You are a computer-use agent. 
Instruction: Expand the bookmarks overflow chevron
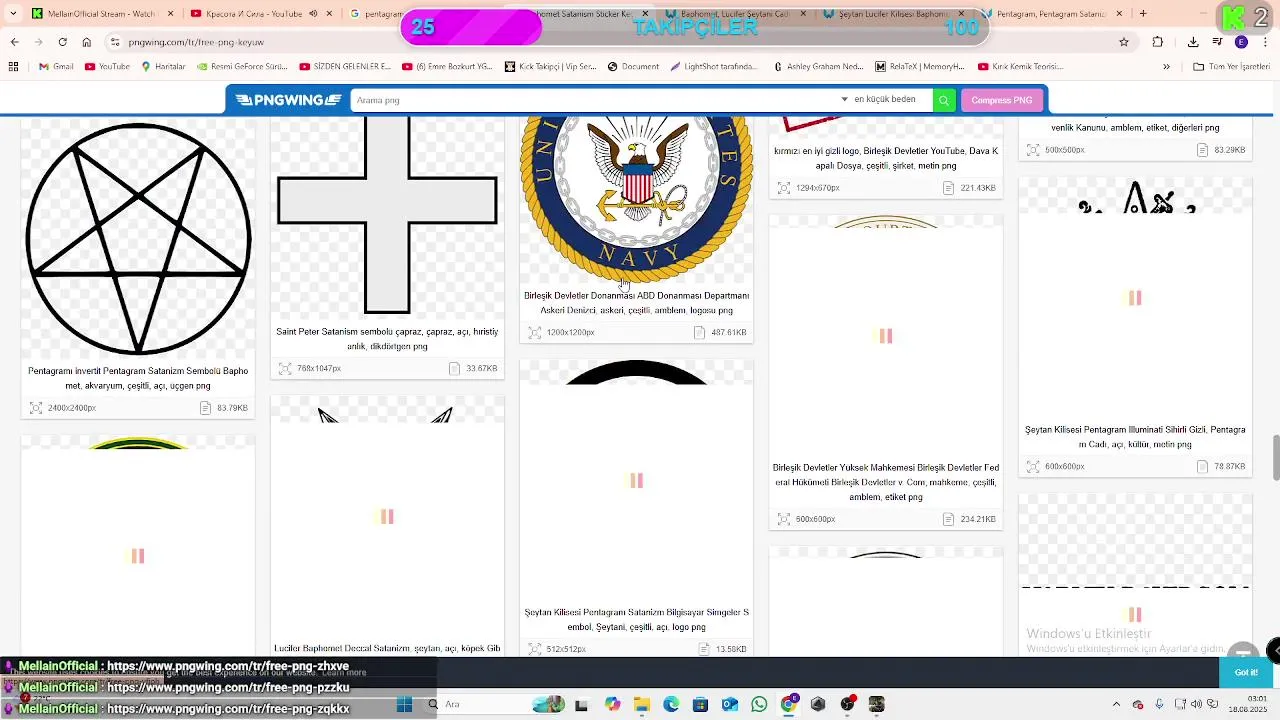(x=1166, y=67)
